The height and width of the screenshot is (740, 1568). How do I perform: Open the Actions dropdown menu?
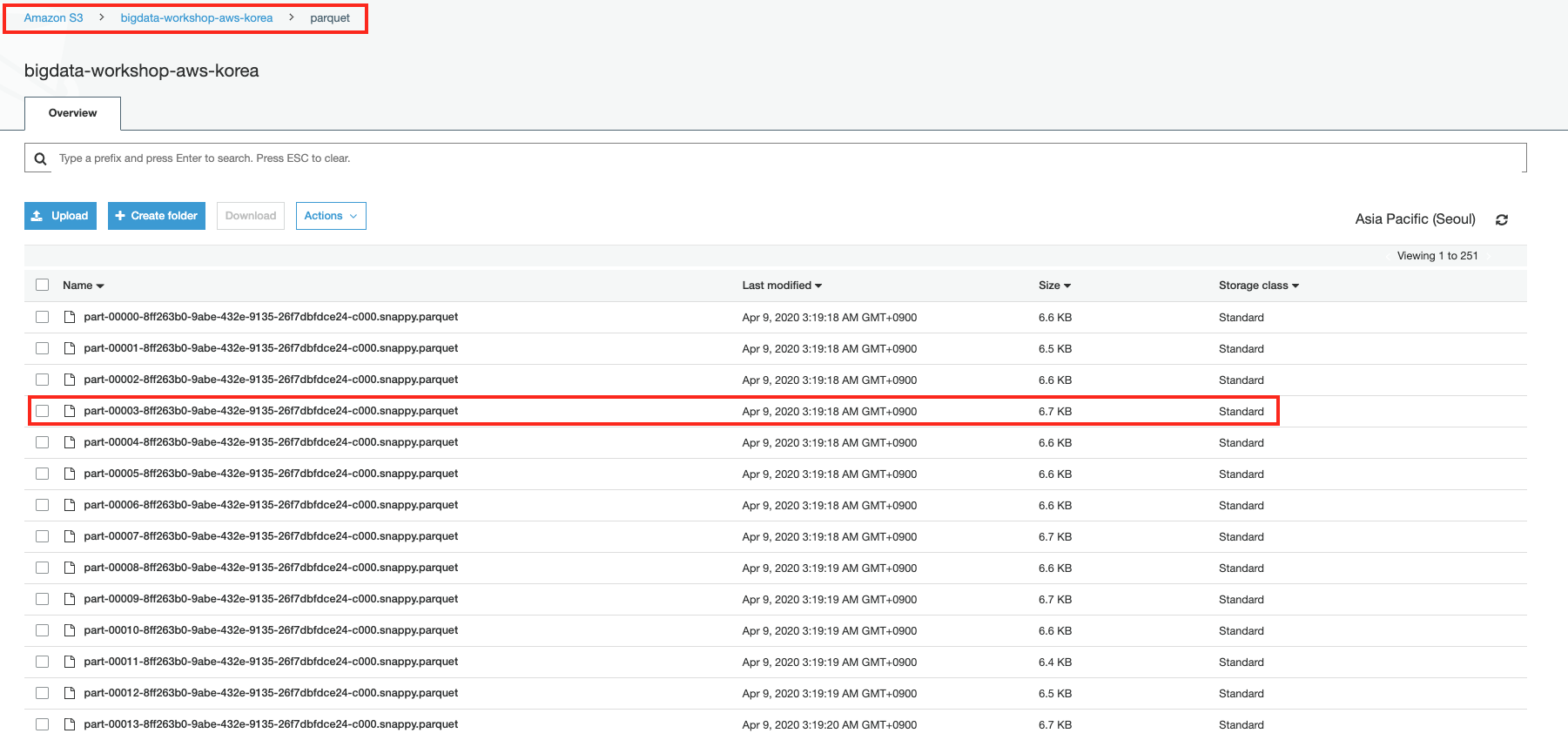(331, 216)
